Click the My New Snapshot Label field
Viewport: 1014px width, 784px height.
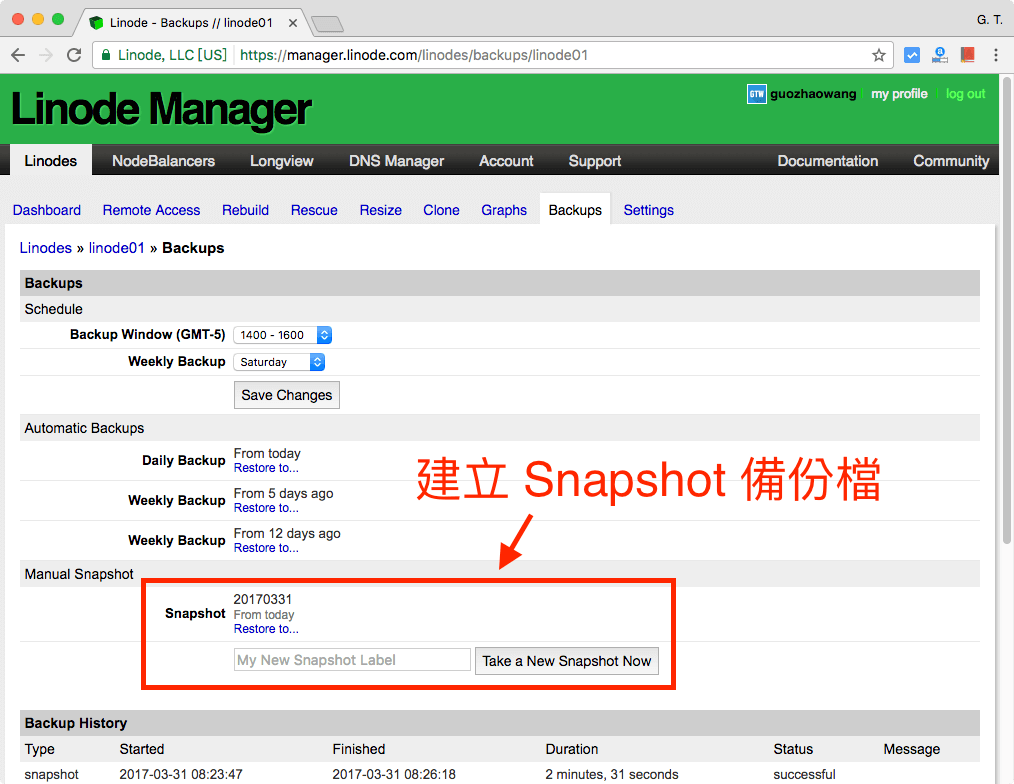click(351, 659)
